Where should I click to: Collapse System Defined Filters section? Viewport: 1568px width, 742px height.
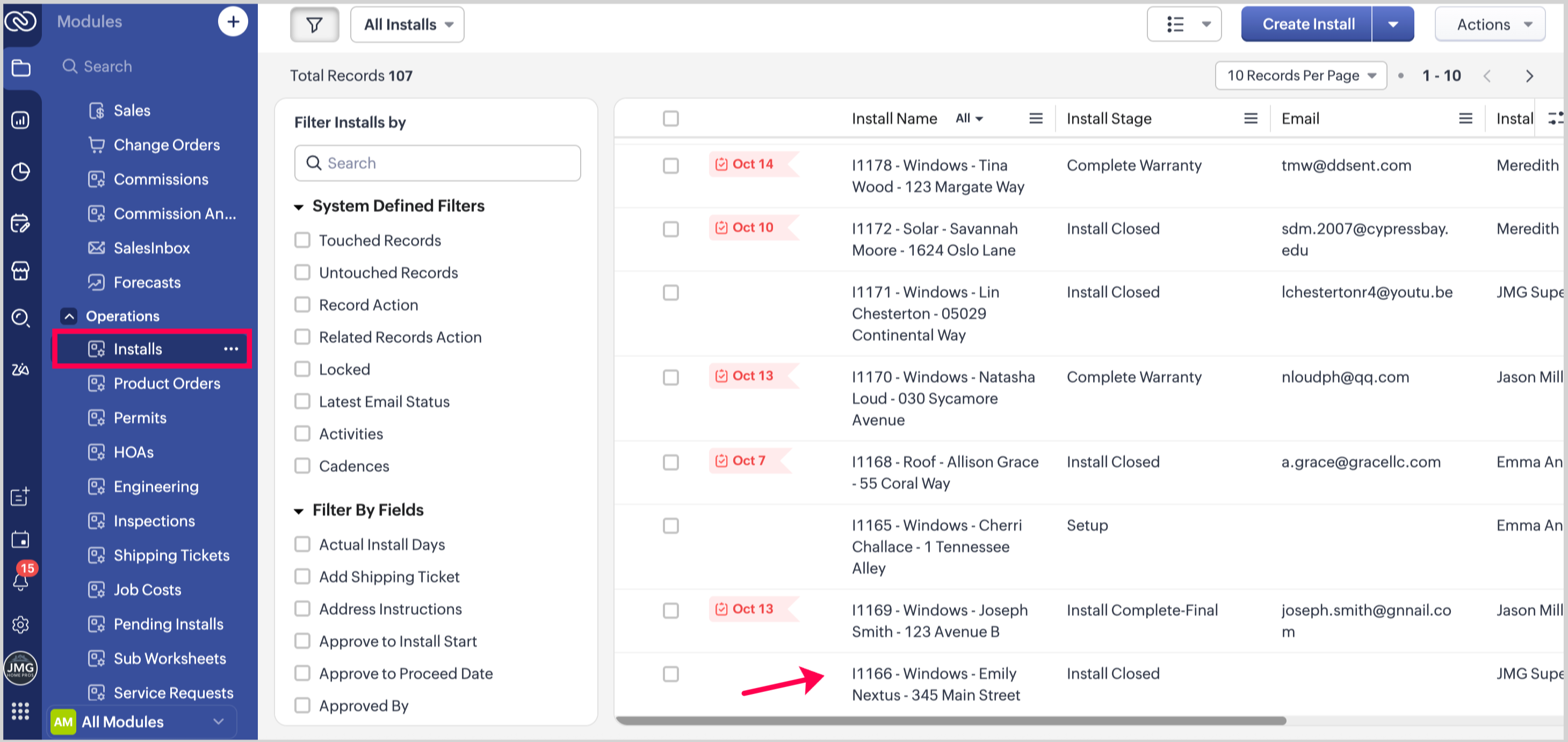[299, 207]
